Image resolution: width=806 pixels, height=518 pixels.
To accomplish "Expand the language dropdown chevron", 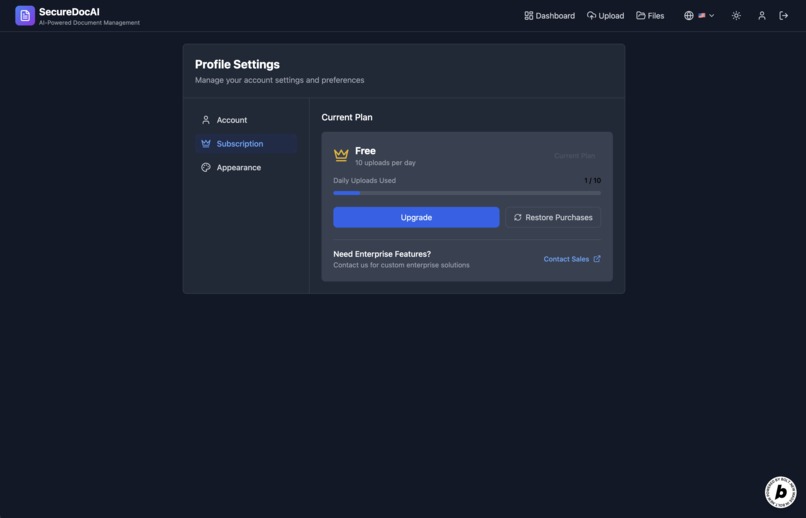I will point(712,16).
